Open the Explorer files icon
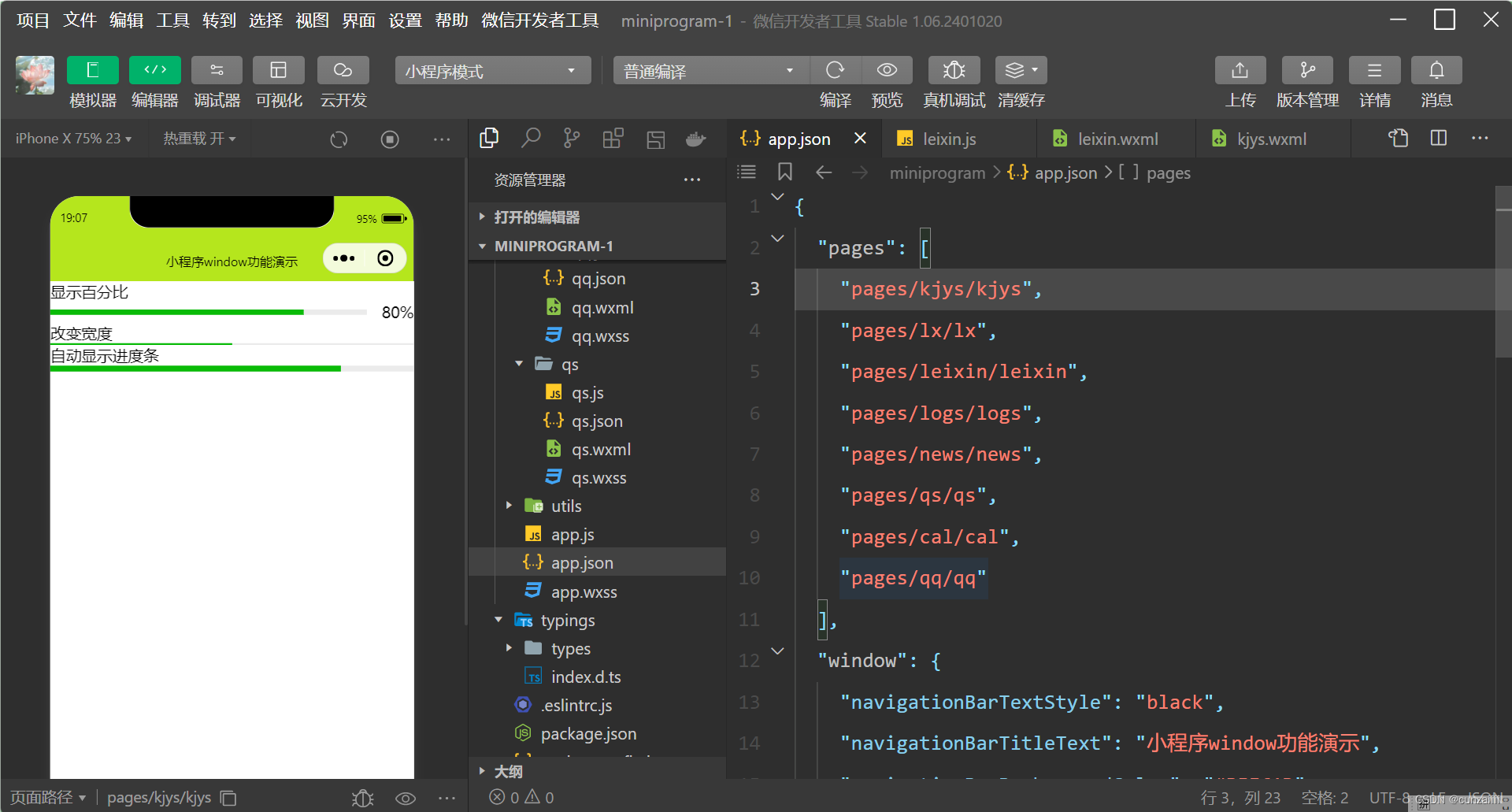Screen dimensions: 1512x812 pyautogui.click(x=489, y=139)
